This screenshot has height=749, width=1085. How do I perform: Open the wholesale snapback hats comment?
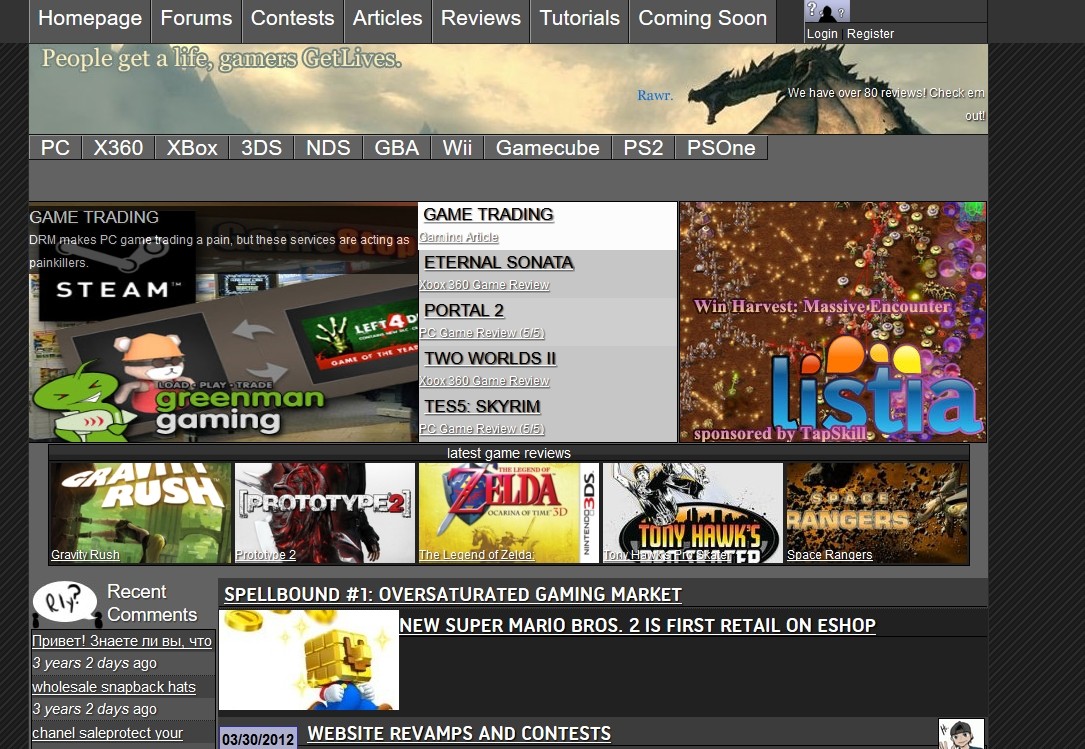114,687
